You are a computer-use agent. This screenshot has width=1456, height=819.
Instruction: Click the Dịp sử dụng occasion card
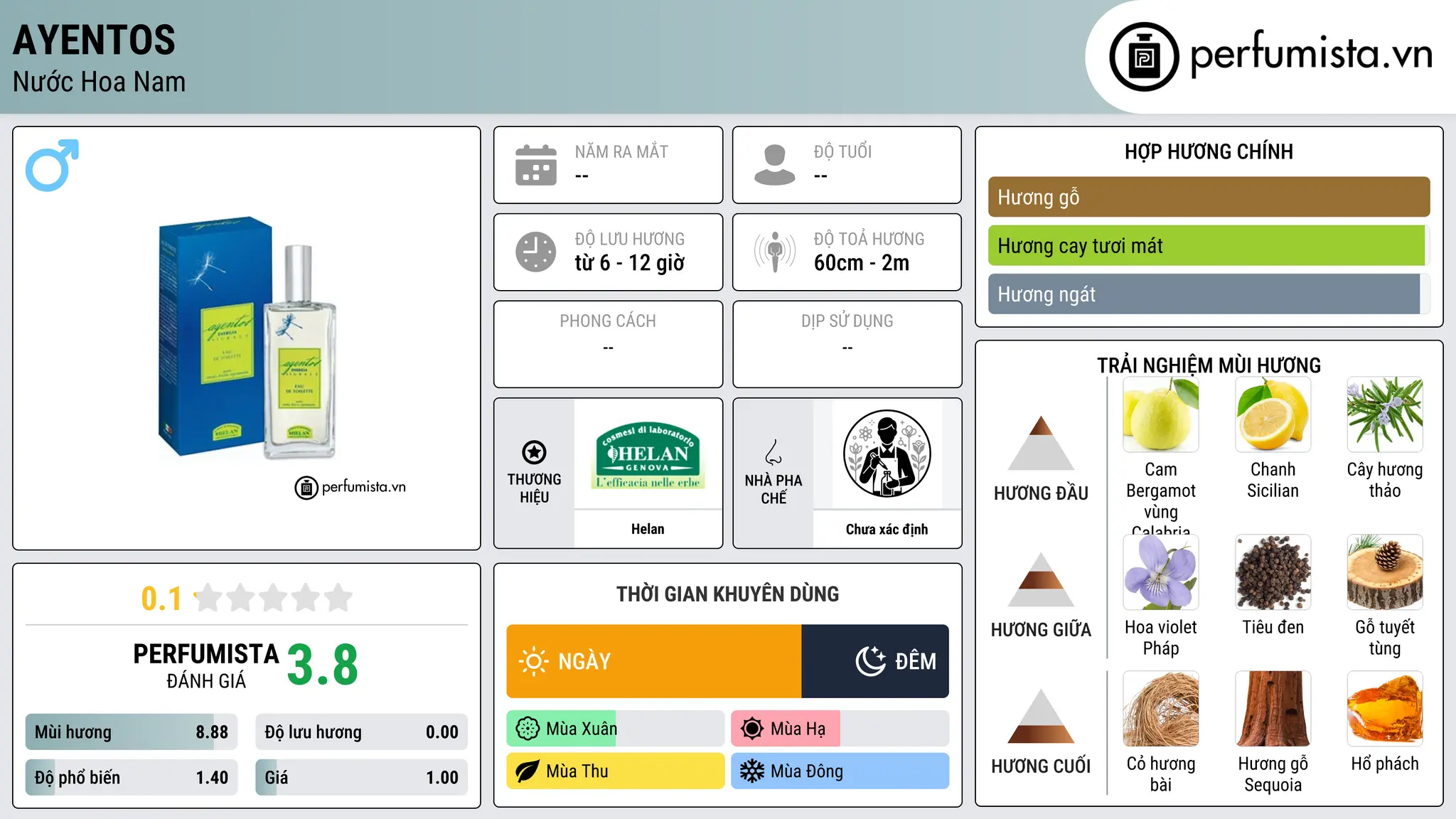[x=847, y=344]
